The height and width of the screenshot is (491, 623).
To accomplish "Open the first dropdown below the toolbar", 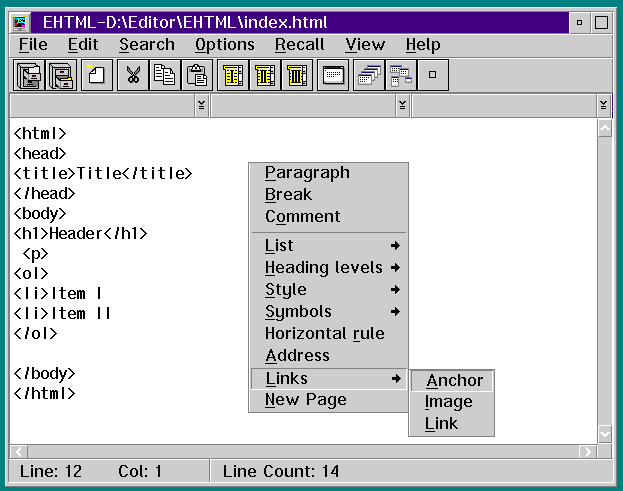I will click(201, 105).
